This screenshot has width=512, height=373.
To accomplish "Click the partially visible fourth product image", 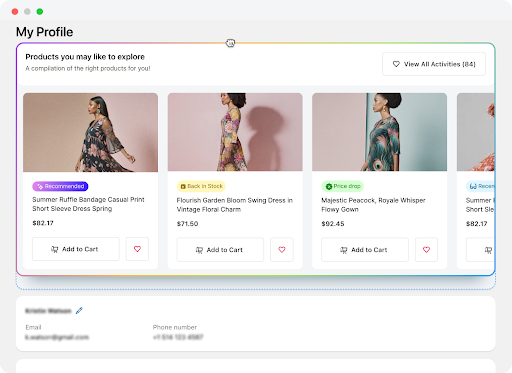I will coord(476,132).
